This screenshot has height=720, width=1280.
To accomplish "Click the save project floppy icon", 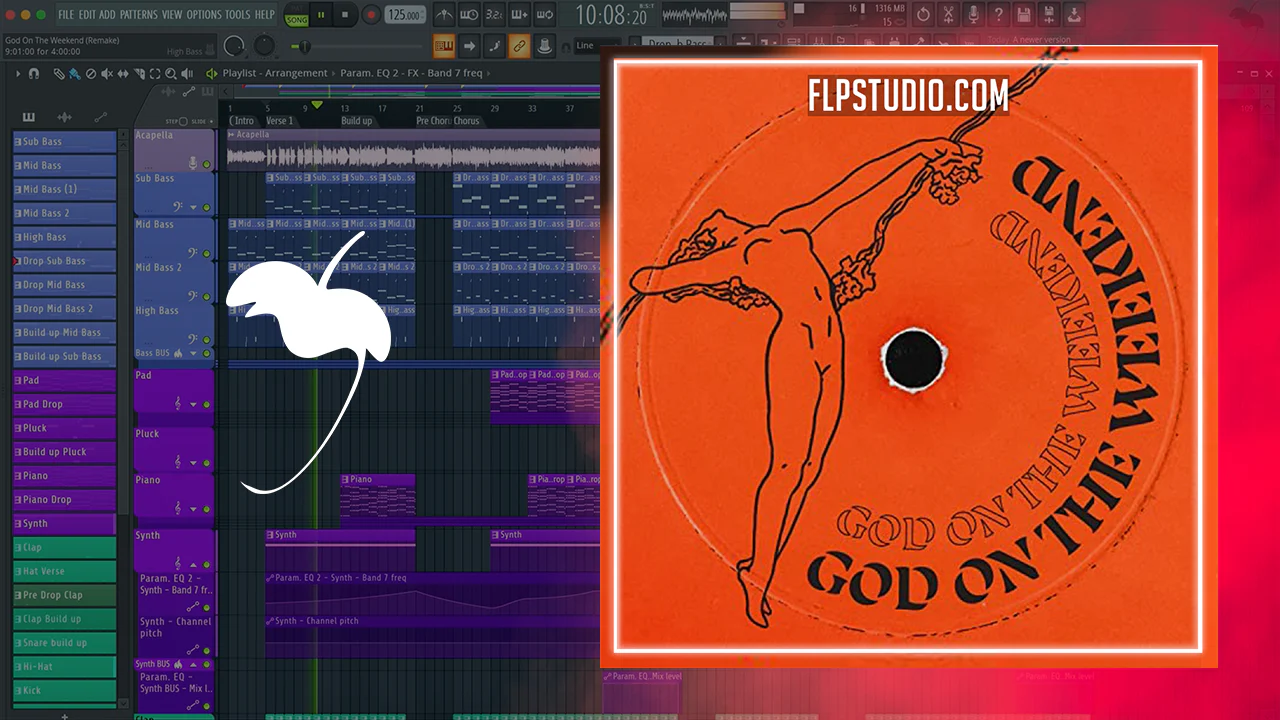I will 1023,15.
